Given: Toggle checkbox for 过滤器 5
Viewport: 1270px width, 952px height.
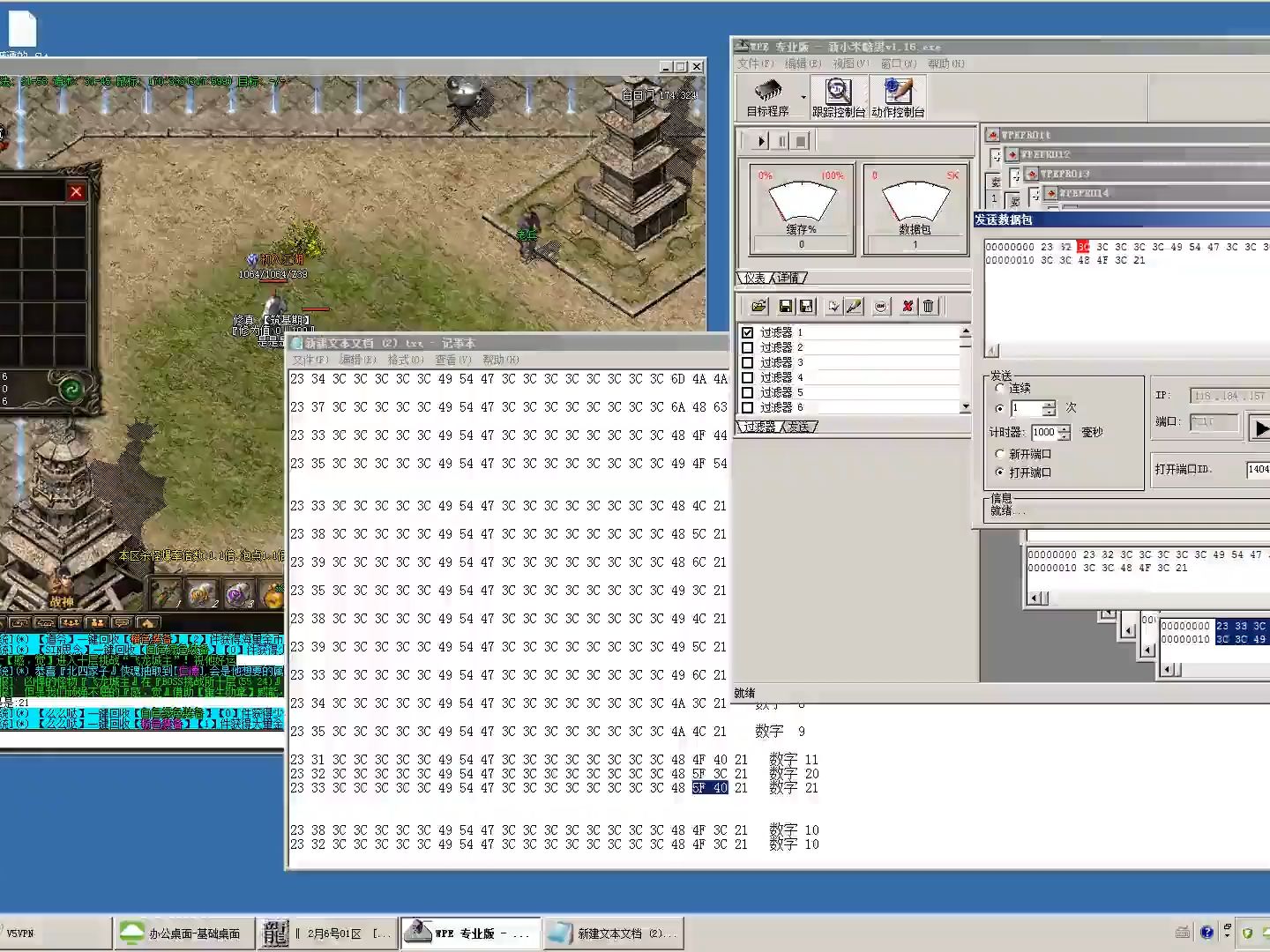Looking at the screenshot, I should point(747,392).
